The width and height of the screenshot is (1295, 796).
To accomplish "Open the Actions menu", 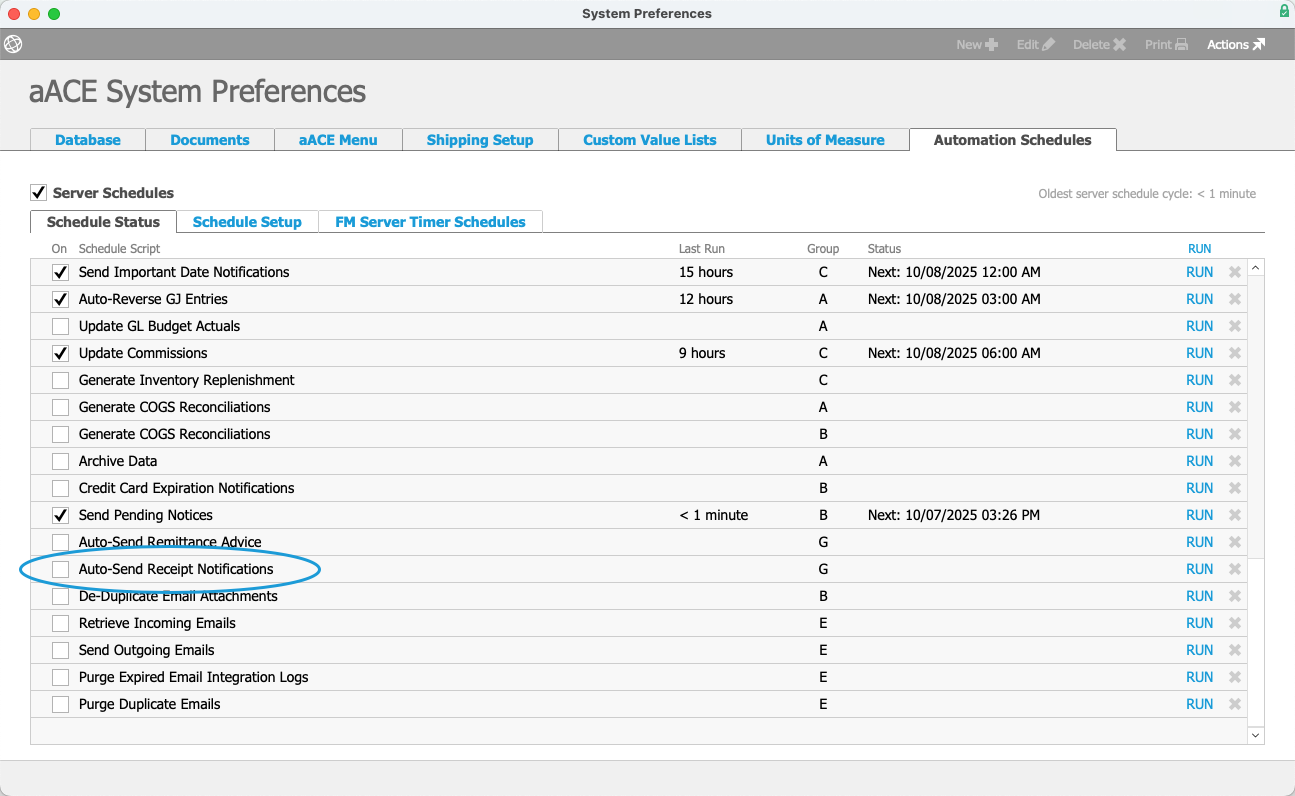I will pos(1236,44).
